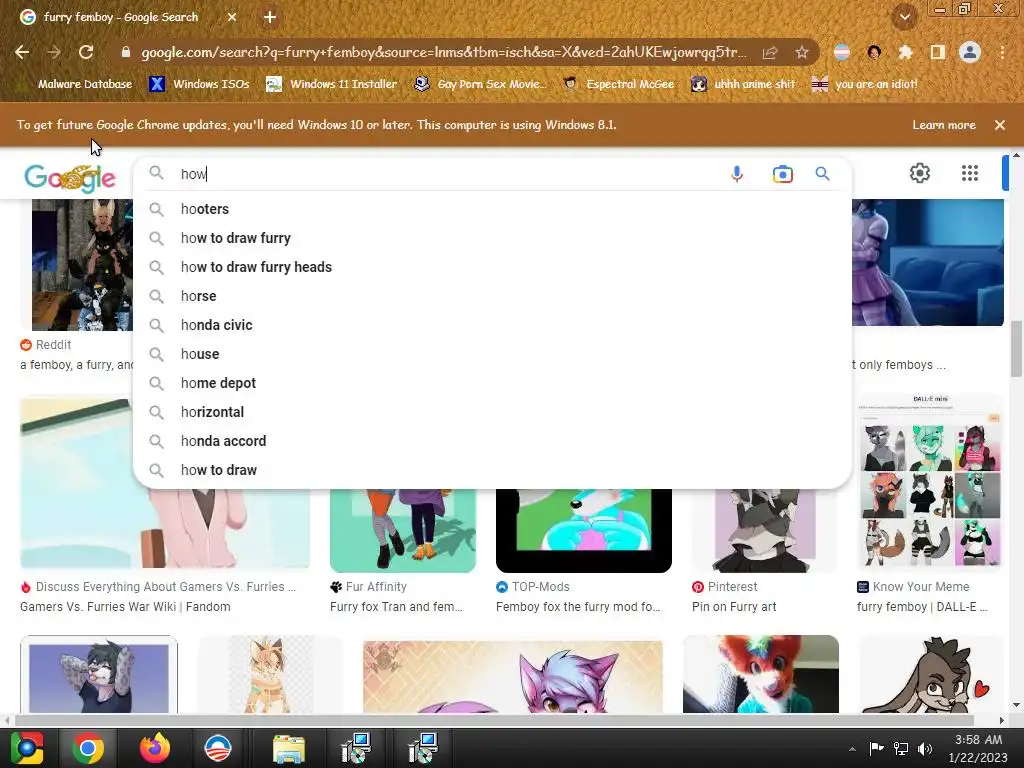Open the Know Your Meme DALL-E thumbnail
This screenshot has width=1024, height=768.
[930, 481]
